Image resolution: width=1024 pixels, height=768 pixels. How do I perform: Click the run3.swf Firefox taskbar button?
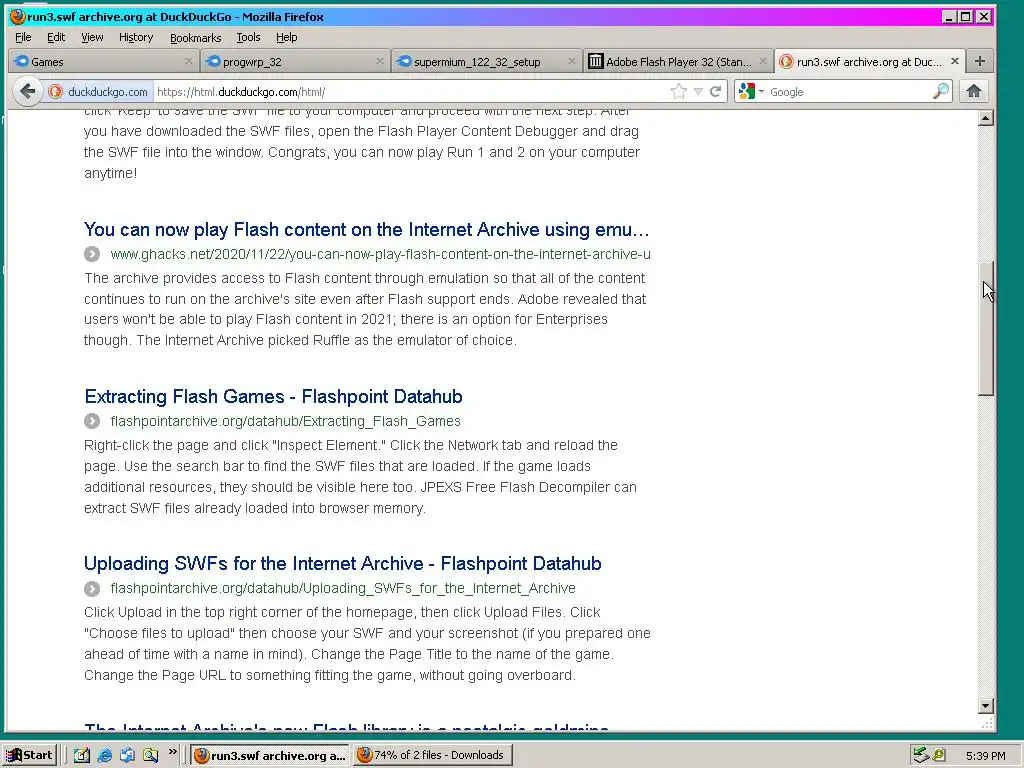tap(270, 755)
